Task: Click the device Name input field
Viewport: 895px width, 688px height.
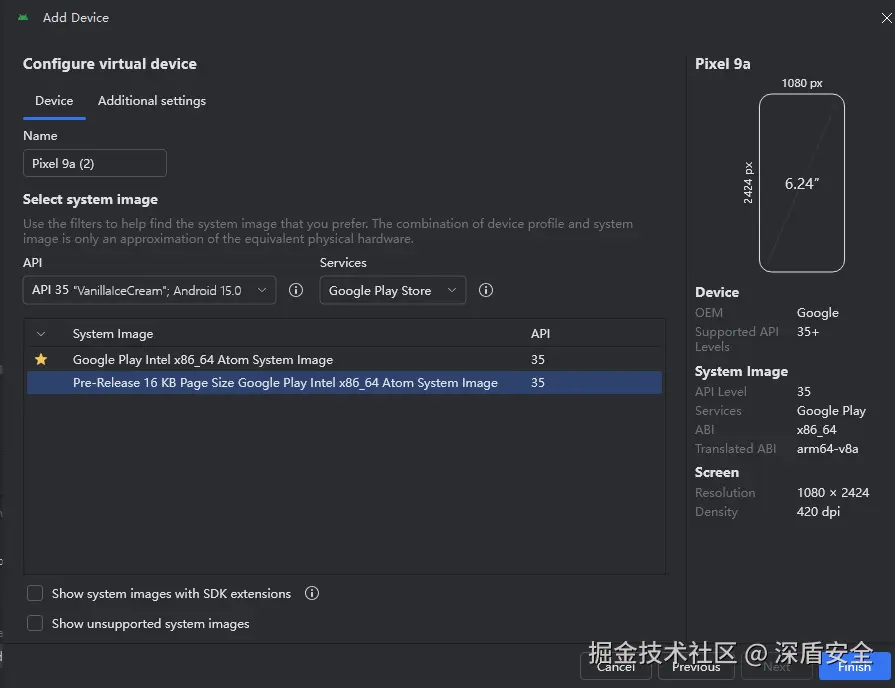Action: (95, 163)
